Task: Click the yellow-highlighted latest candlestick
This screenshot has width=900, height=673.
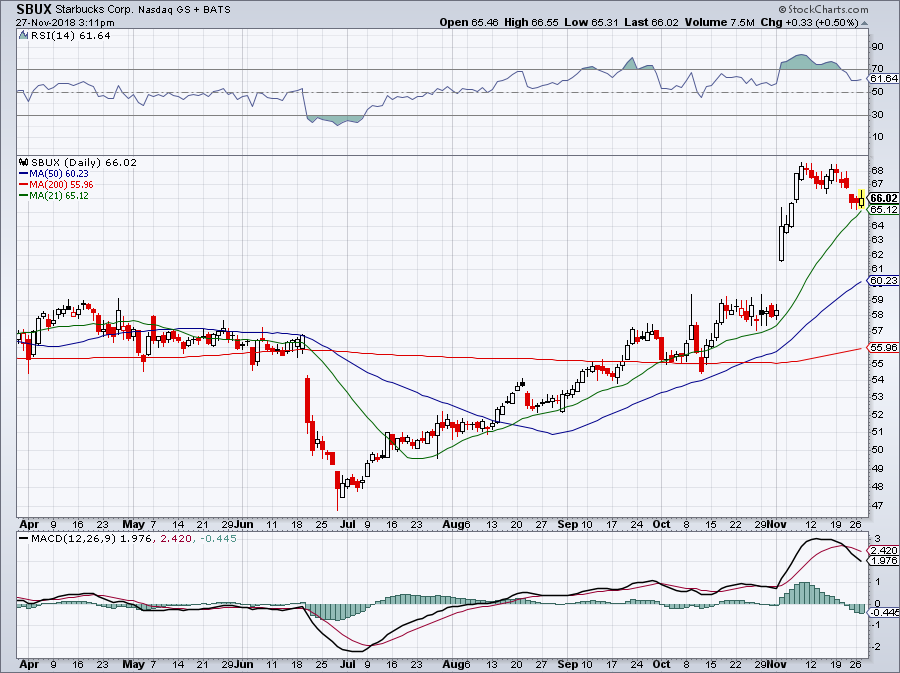Action: point(861,198)
